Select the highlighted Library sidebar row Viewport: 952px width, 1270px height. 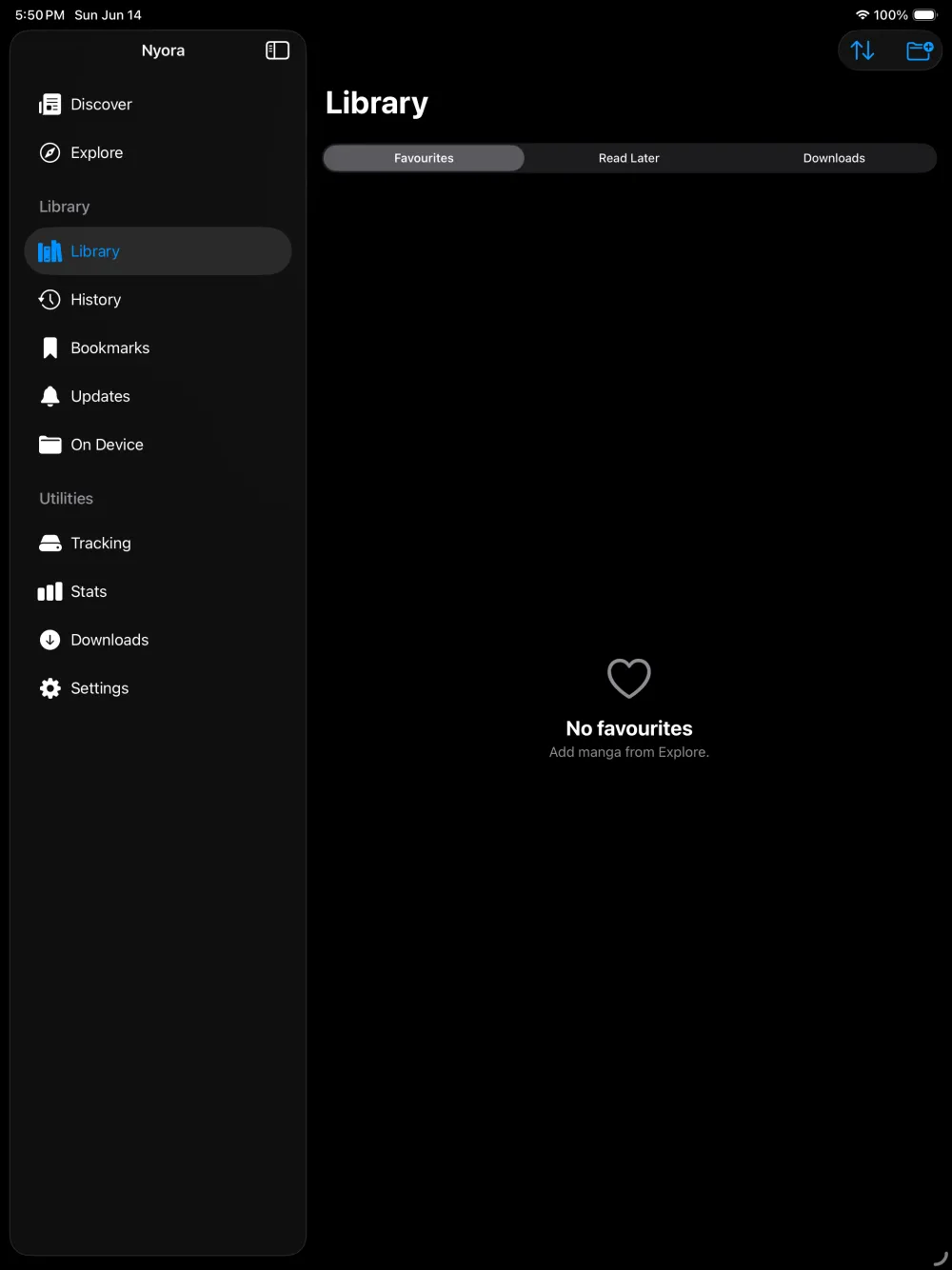158,251
